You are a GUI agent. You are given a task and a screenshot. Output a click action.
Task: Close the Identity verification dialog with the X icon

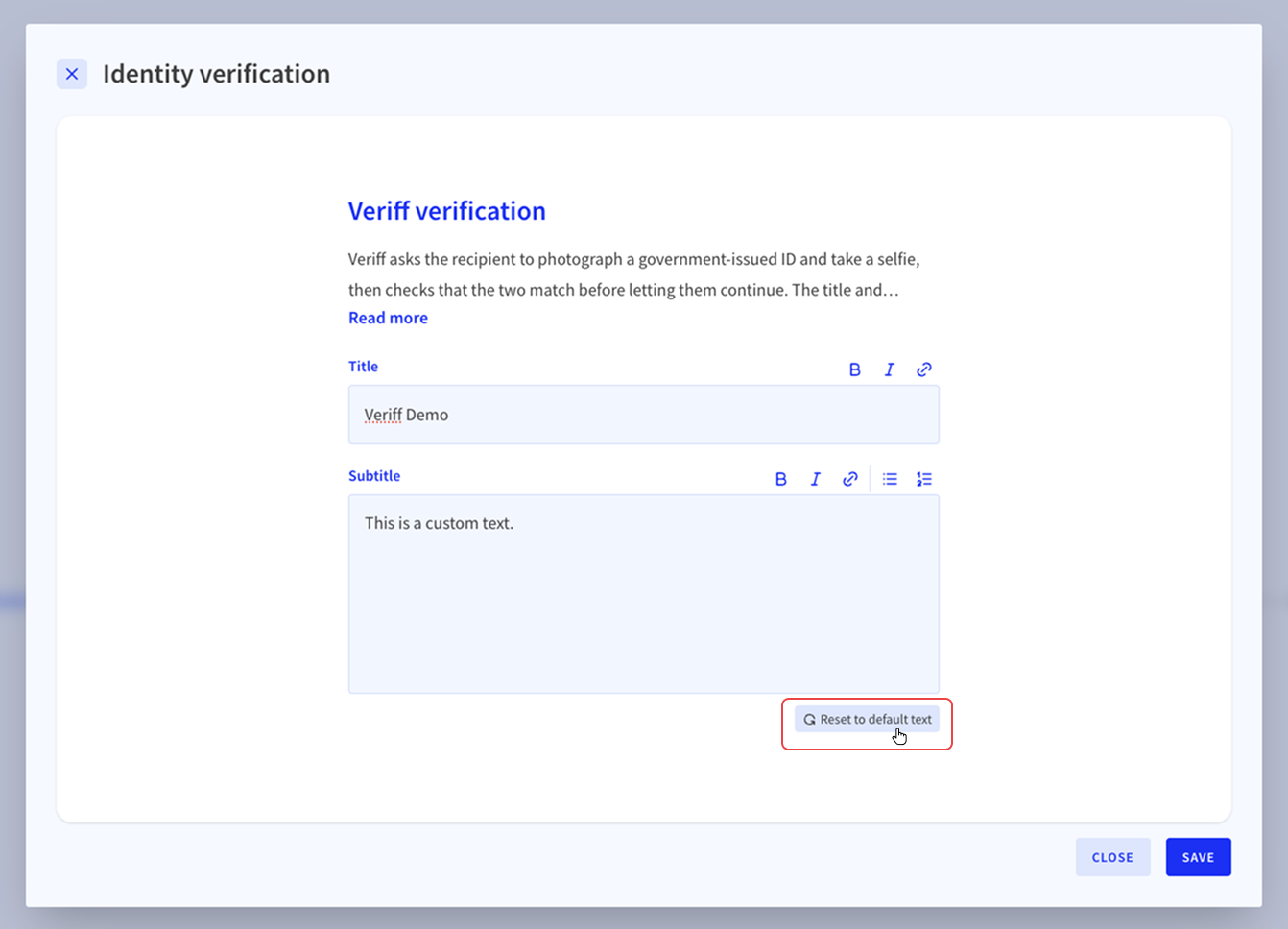72,74
